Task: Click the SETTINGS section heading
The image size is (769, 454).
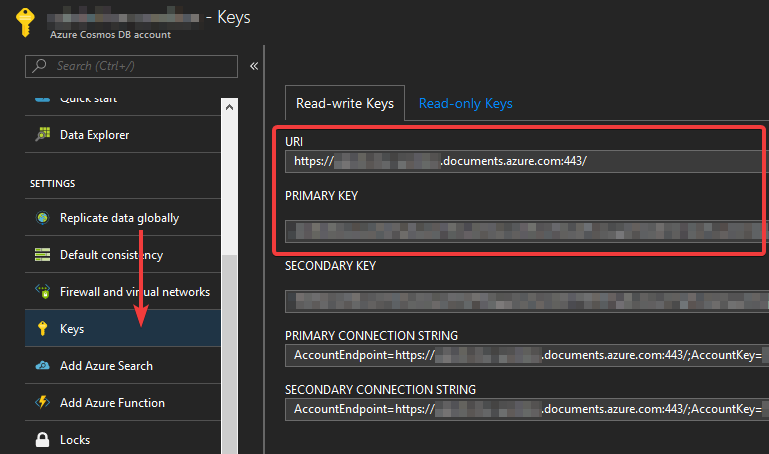Action: (x=52, y=183)
